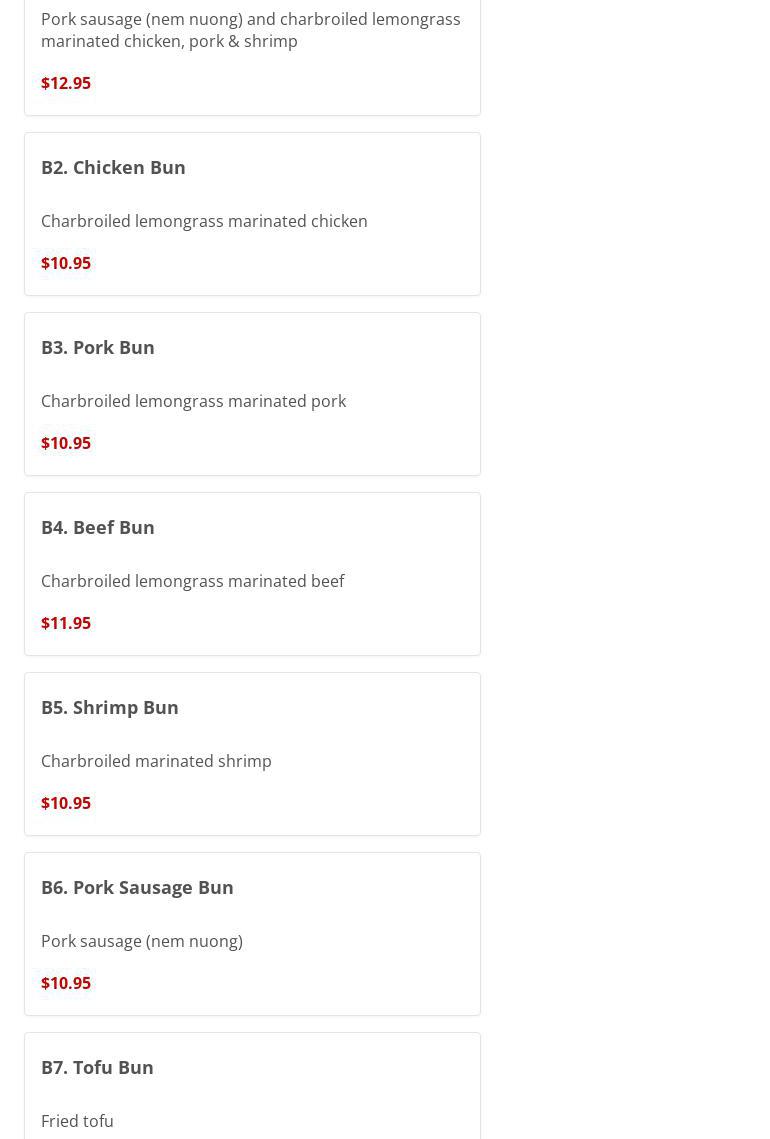Click the $12.95 price at top

(66, 83)
